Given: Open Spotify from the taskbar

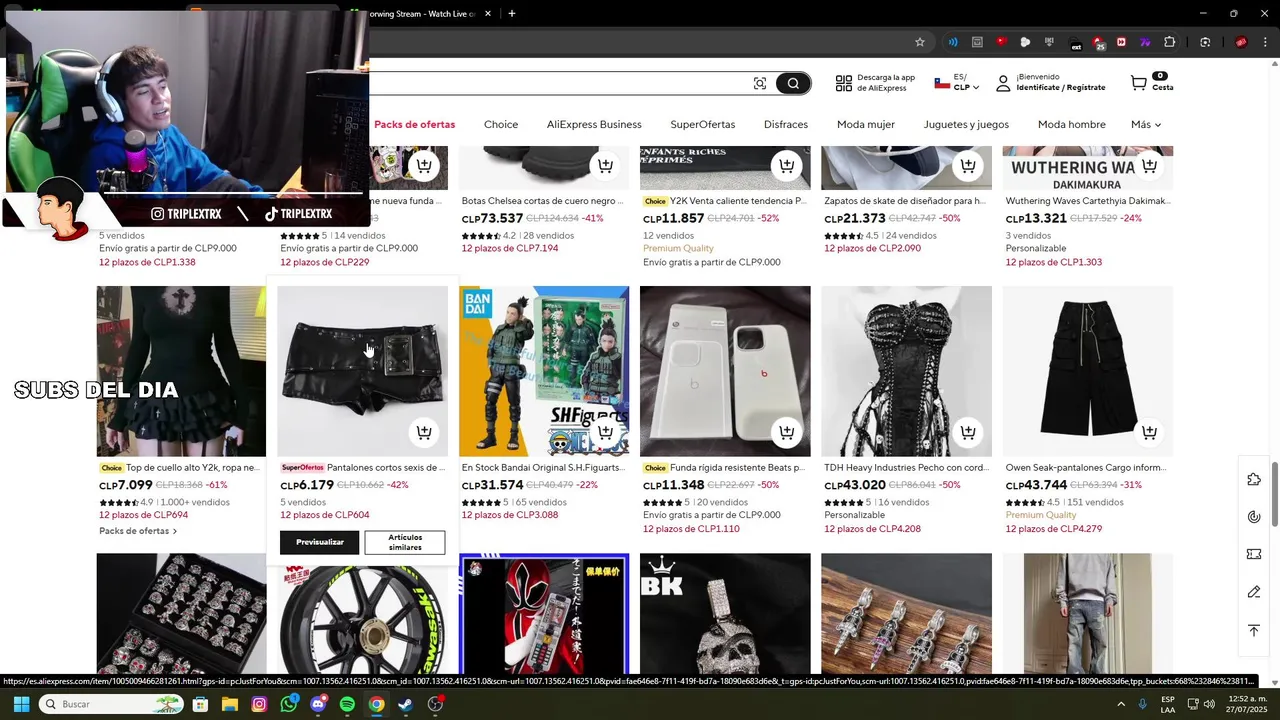Looking at the screenshot, I should (347, 704).
